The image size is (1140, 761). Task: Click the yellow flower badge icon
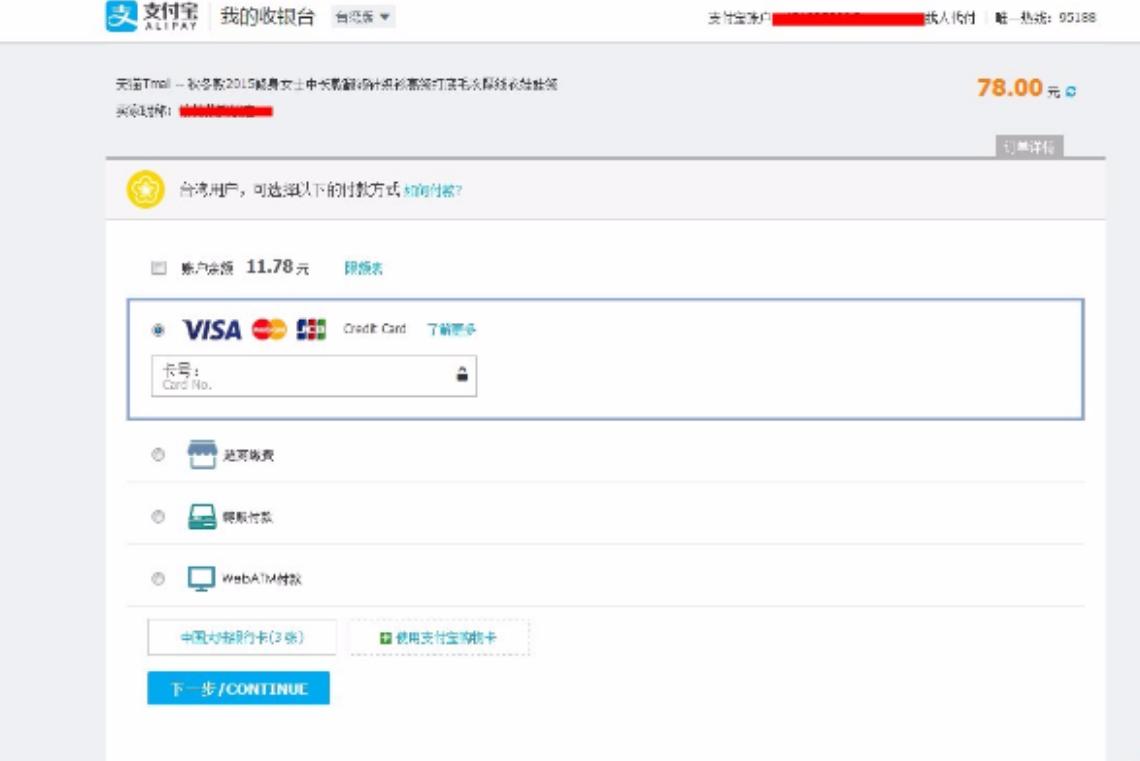(145, 189)
